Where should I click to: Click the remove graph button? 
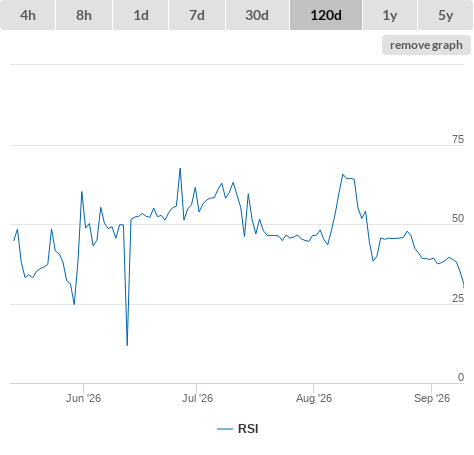[426, 45]
